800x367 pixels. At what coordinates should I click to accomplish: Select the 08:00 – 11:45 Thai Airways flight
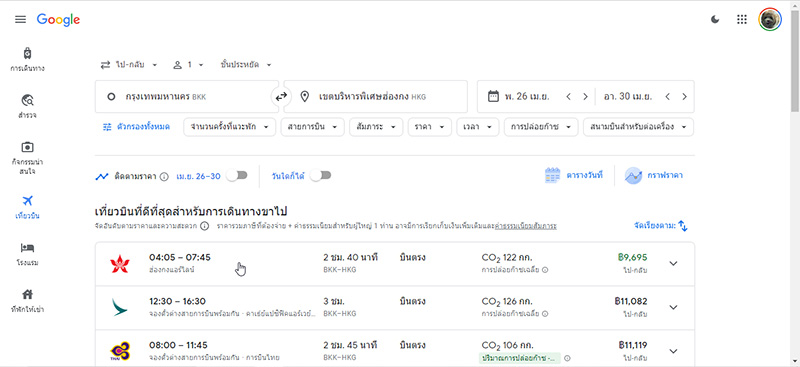(394, 348)
